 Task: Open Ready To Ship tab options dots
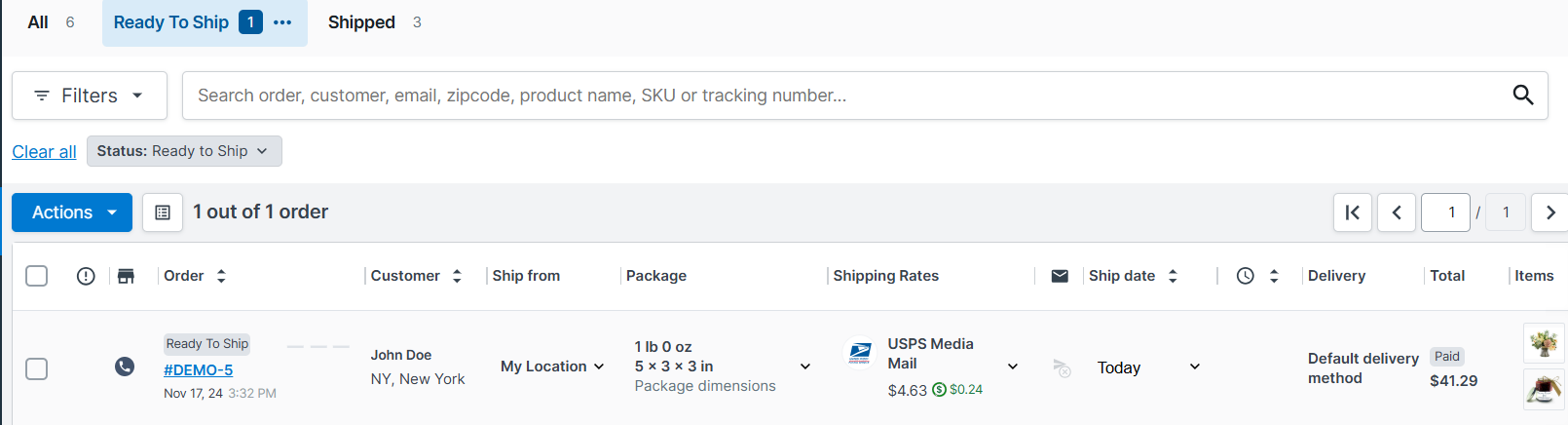tap(282, 22)
